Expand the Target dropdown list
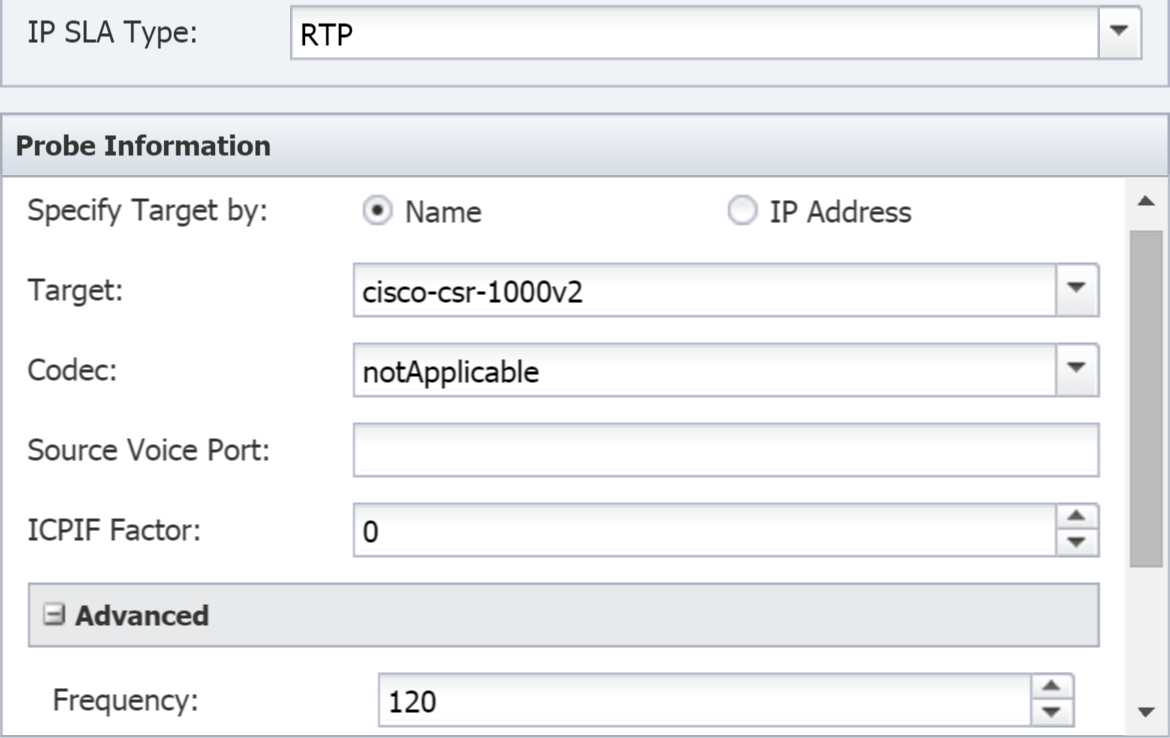1170x738 pixels. tap(1076, 290)
